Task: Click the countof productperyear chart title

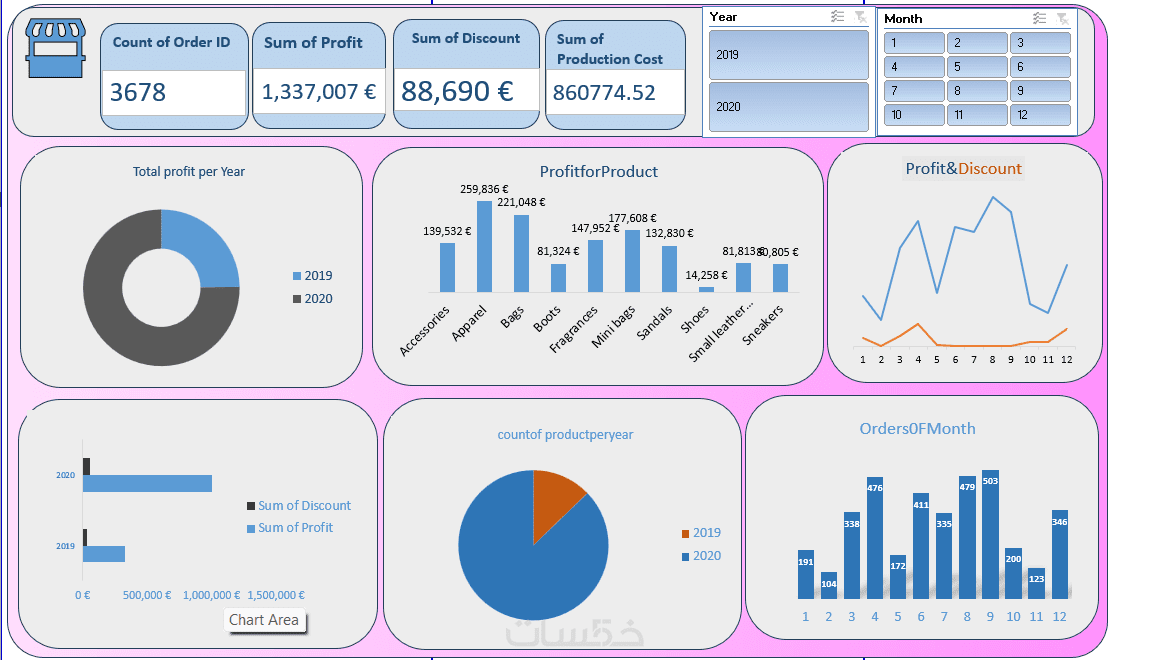Action: tap(565, 434)
